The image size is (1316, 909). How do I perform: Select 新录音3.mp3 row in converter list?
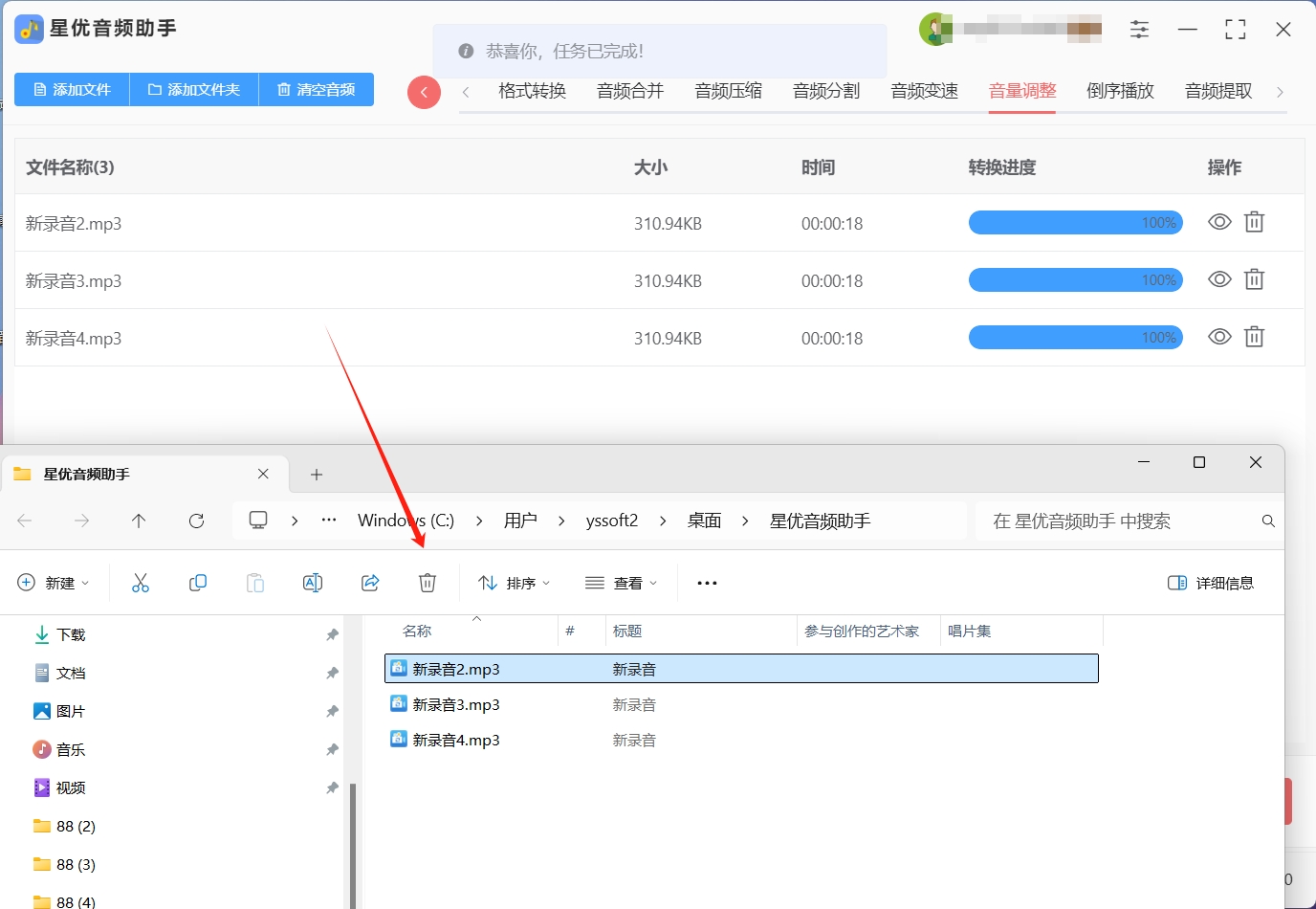660,280
